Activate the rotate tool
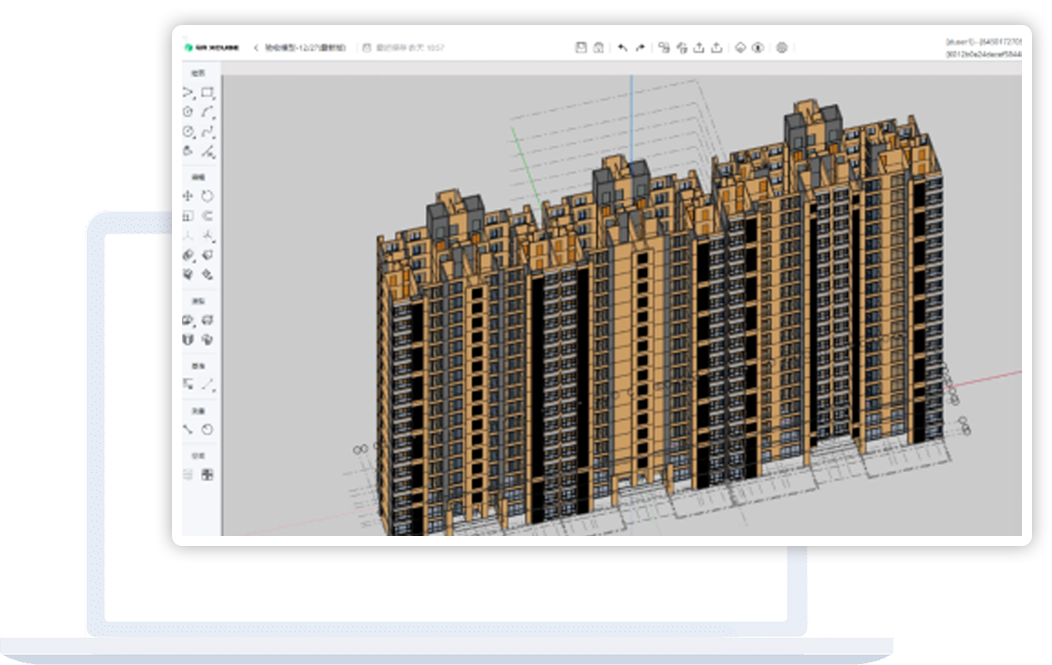 [207, 196]
